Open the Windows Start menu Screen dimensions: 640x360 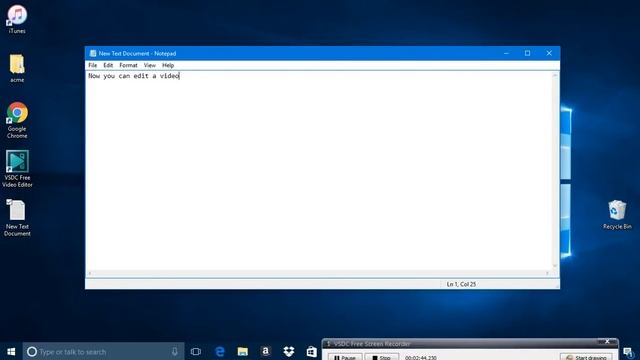click(x=11, y=351)
